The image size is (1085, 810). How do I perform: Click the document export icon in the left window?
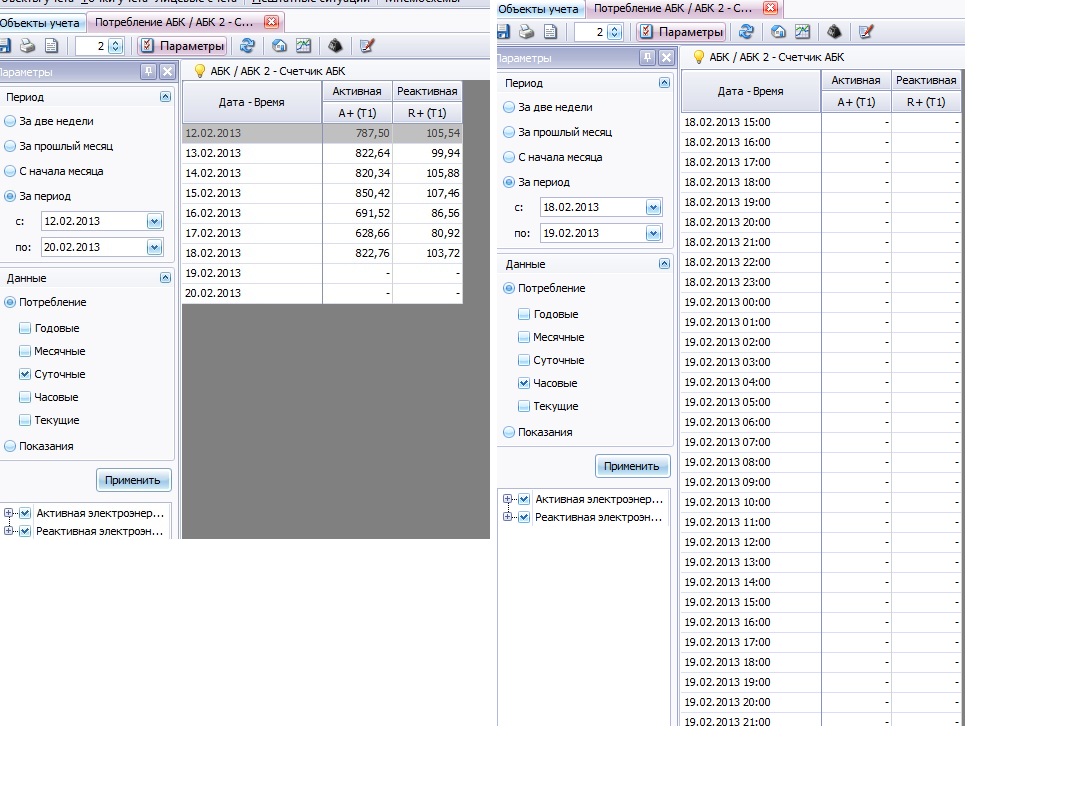(51, 46)
